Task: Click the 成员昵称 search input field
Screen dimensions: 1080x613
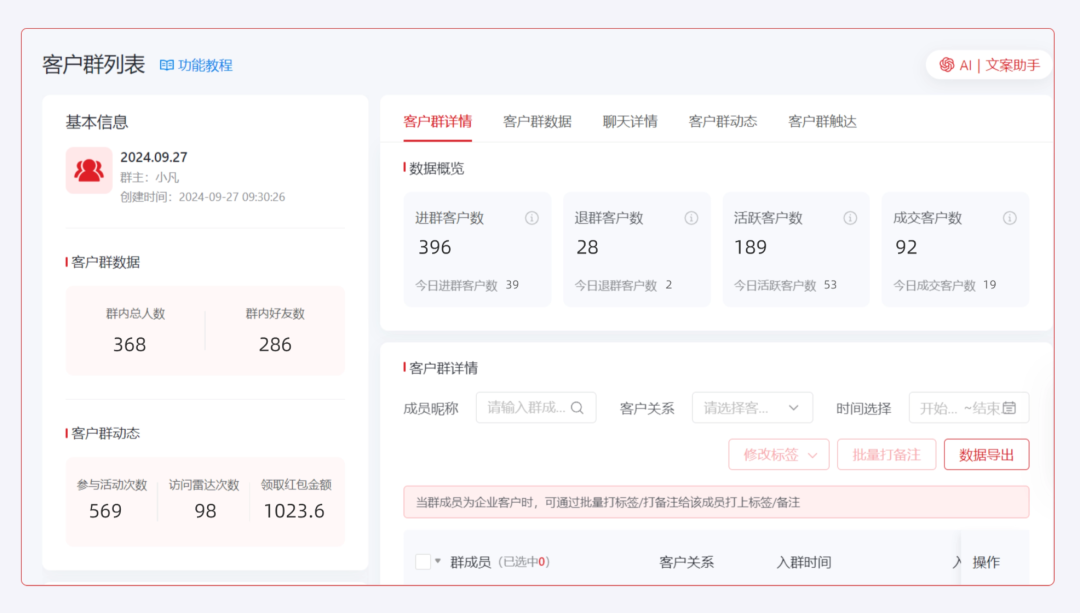Action: coord(530,408)
